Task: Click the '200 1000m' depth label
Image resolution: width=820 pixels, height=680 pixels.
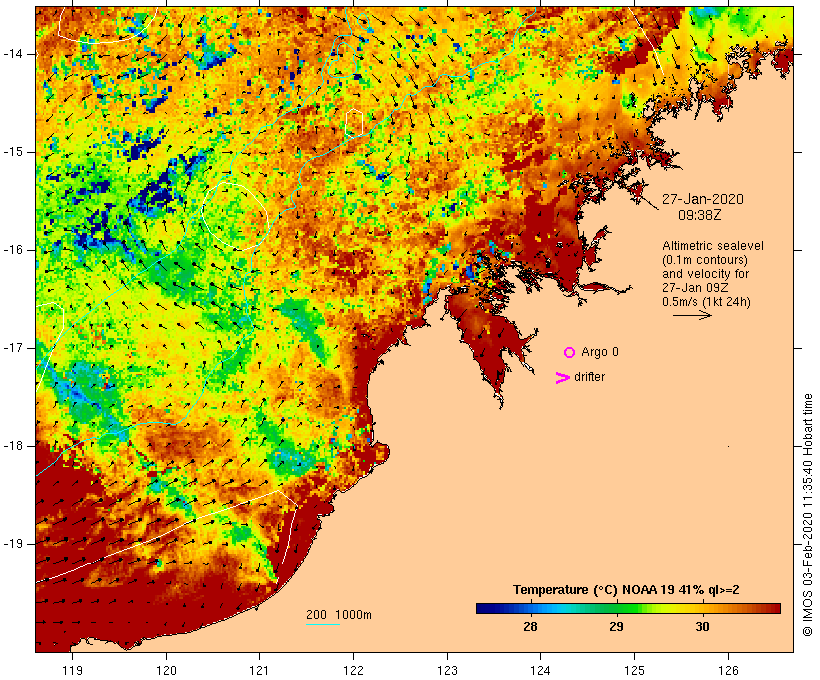Action: coord(339,615)
